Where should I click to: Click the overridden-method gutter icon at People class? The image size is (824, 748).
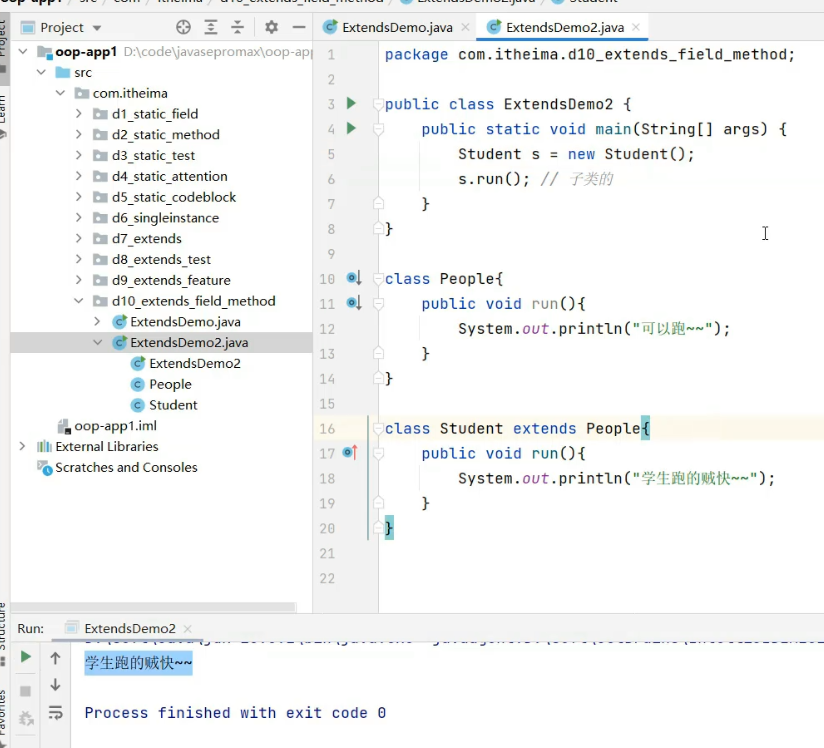[x=352, y=278]
